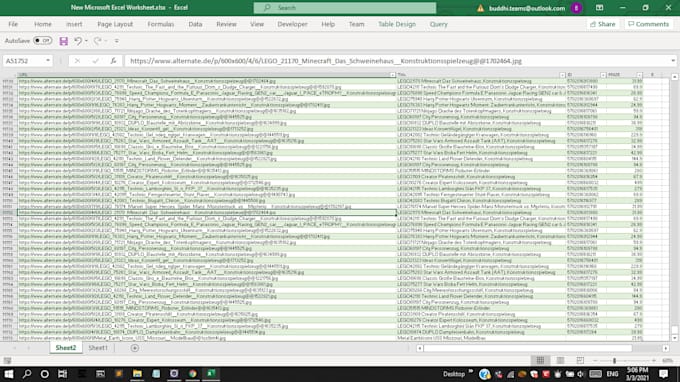Switch to the Home ribbon tab
The width and height of the screenshot is (680, 382).
point(43,24)
